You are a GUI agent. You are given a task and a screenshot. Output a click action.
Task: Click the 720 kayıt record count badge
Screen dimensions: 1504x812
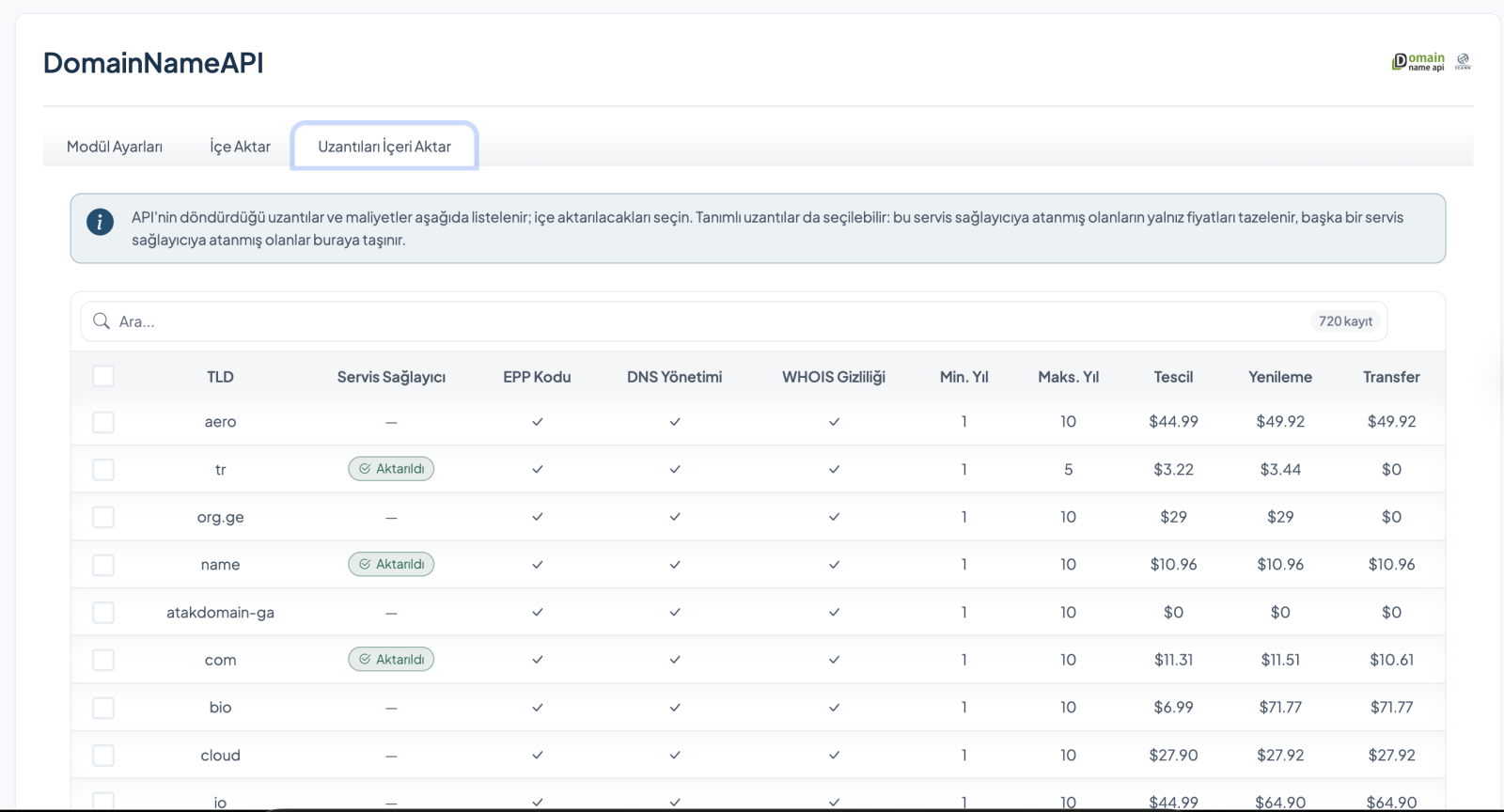coord(1345,321)
